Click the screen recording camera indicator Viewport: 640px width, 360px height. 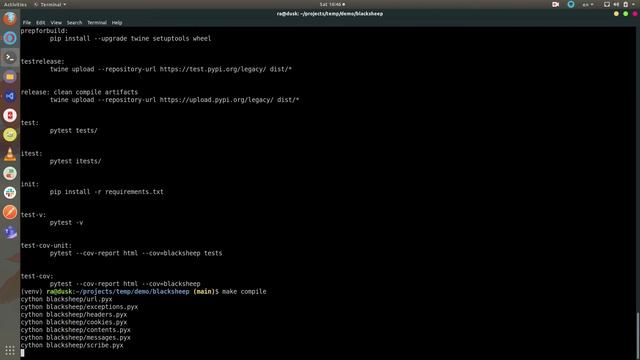tap(556, 4)
